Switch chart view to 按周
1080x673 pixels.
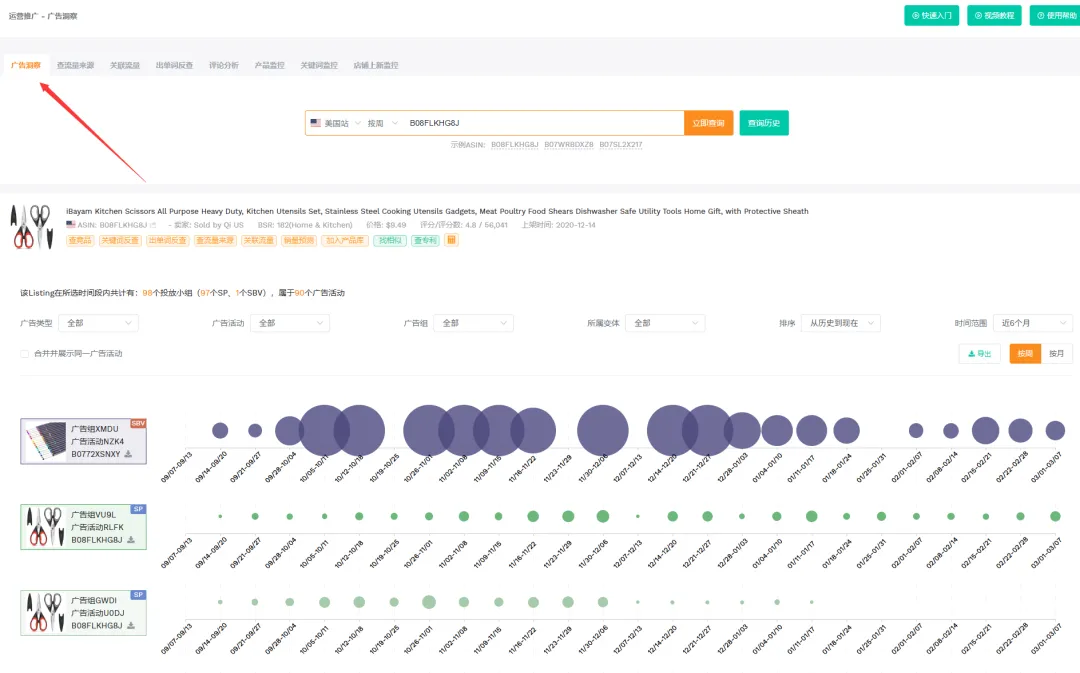pyautogui.click(x=1025, y=354)
